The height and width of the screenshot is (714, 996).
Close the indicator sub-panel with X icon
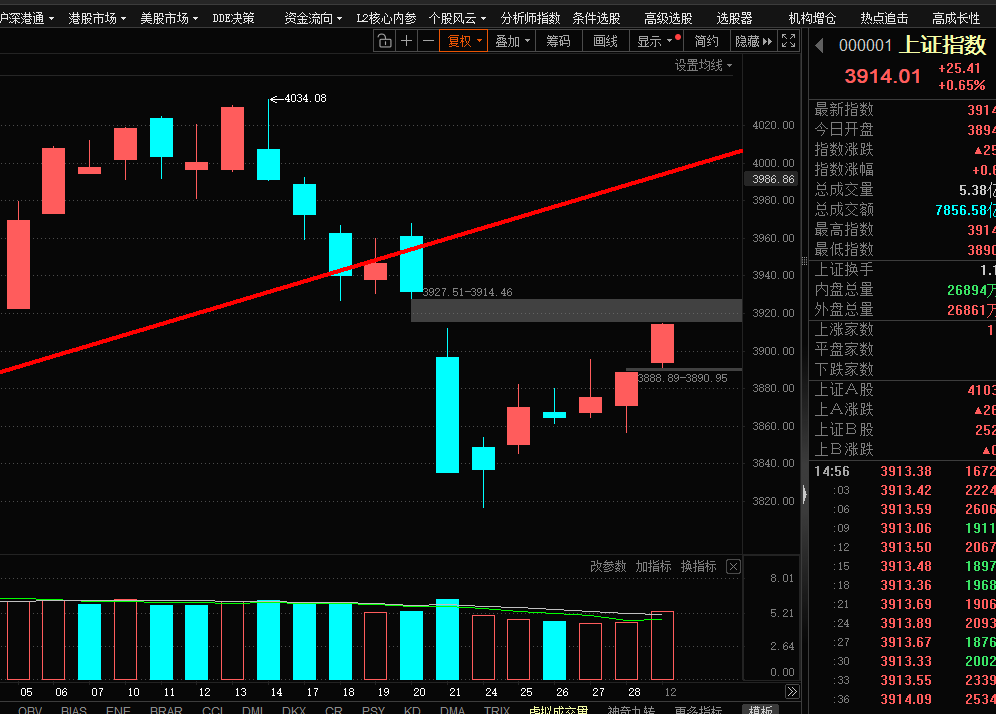733,567
